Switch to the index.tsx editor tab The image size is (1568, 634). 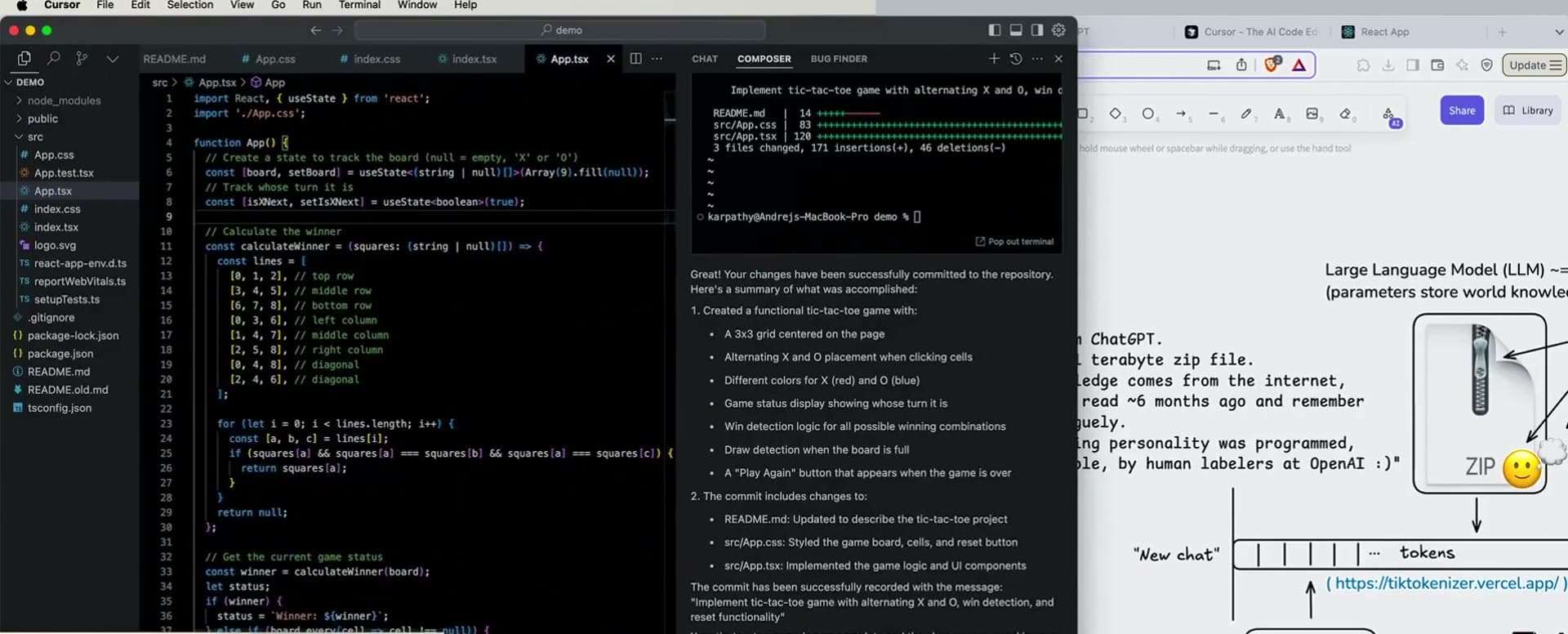[468, 59]
